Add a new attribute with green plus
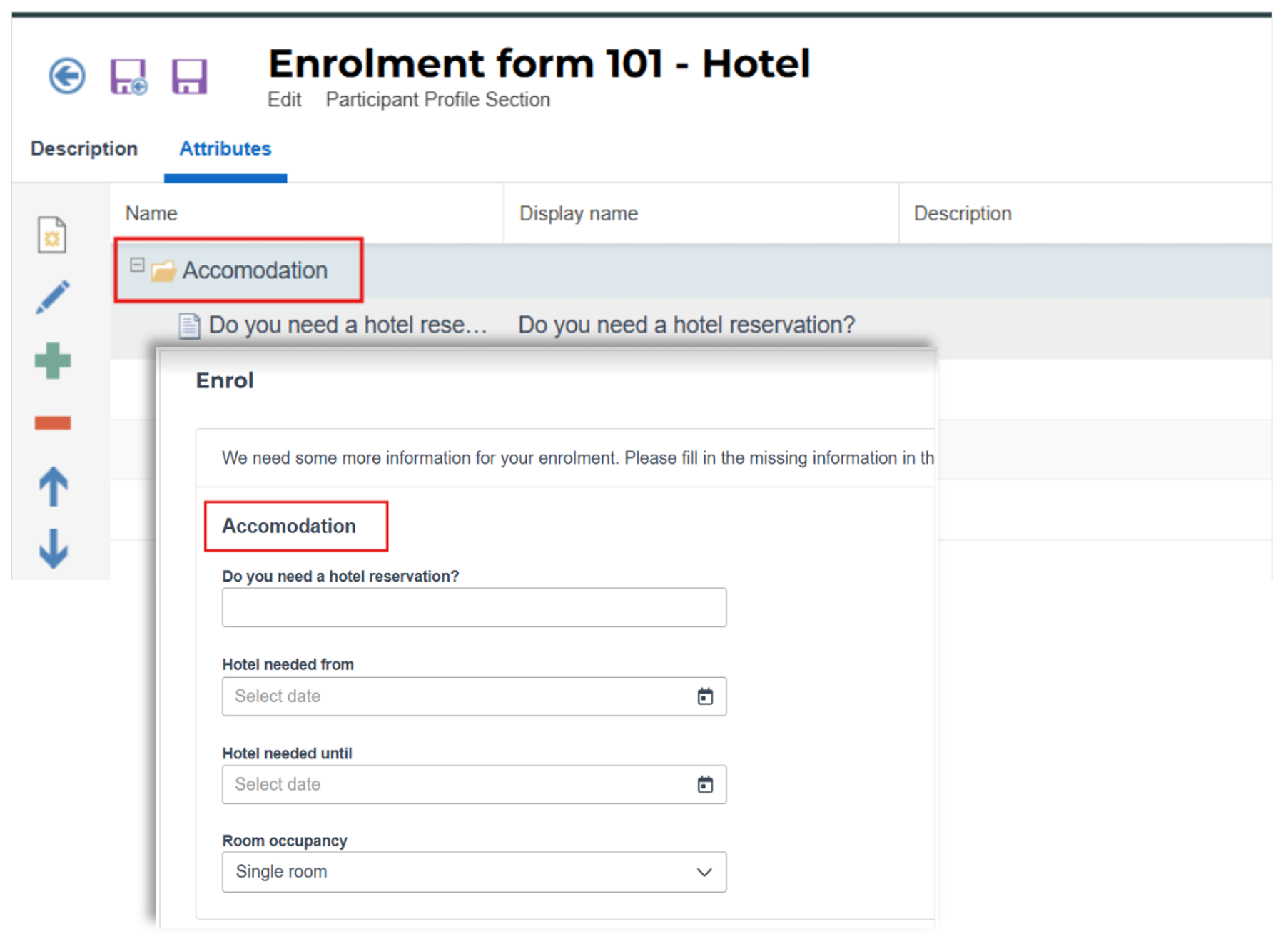The width and height of the screenshot is (1288, 934). (x=53, y=360)
